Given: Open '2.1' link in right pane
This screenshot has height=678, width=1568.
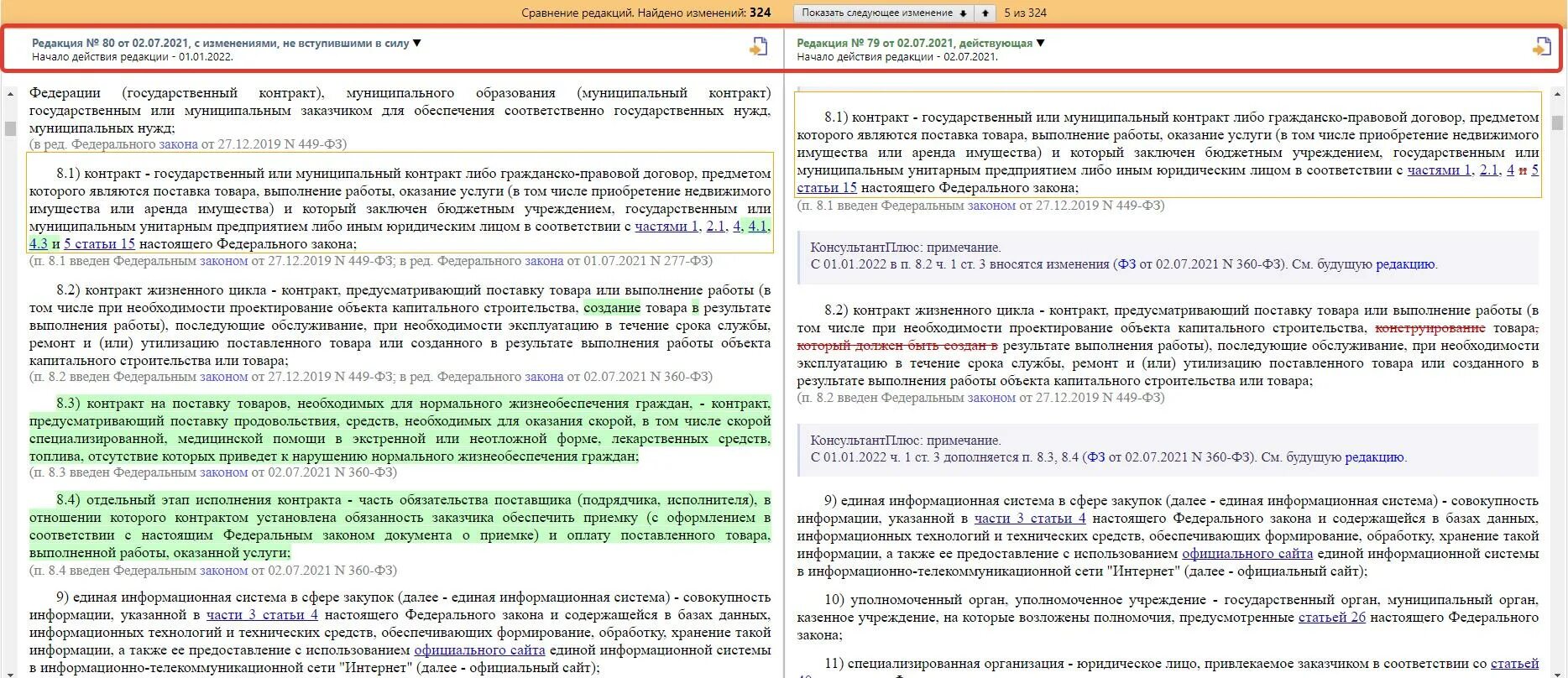Looking at the screenshot, I should [x=1488, y=169].
